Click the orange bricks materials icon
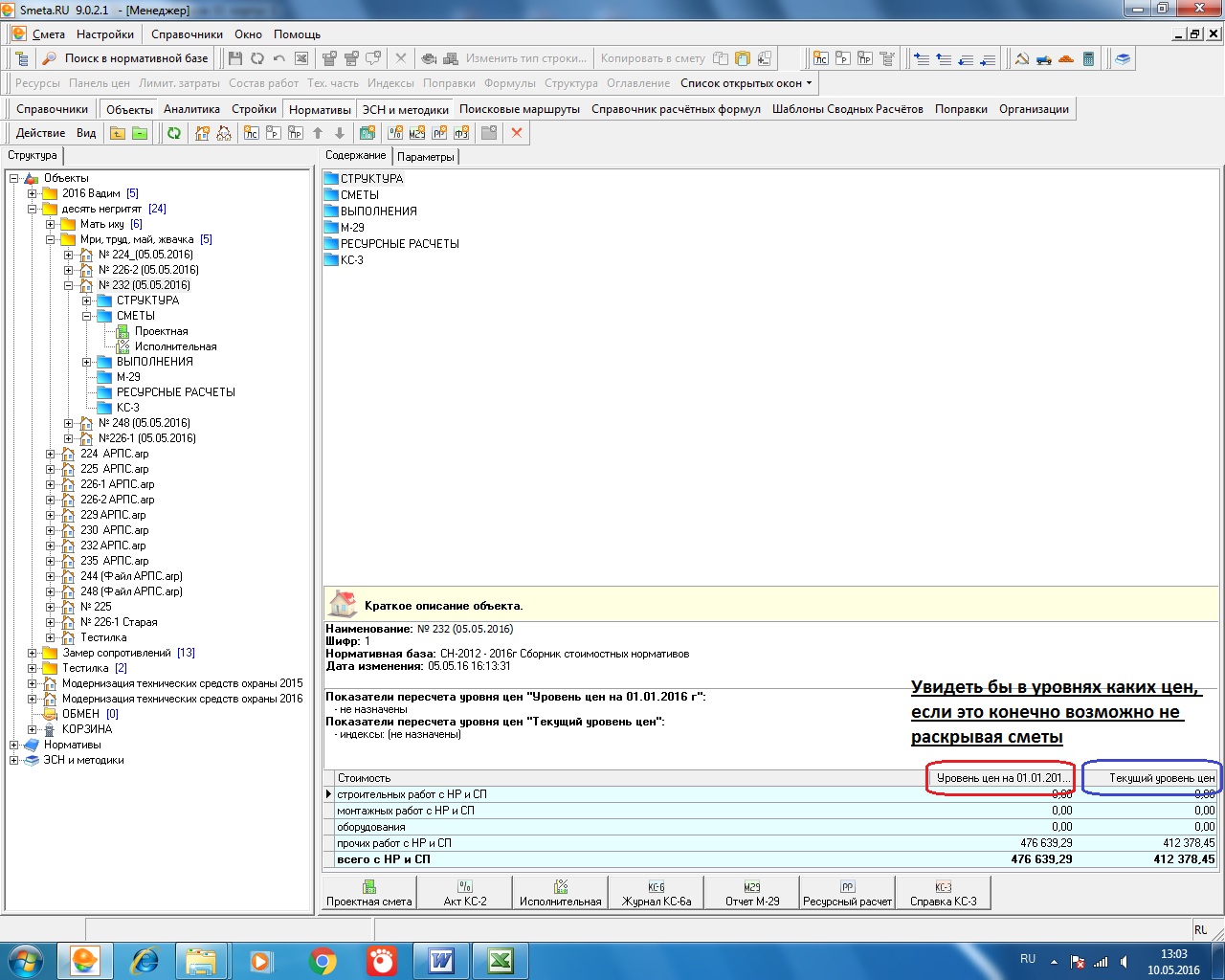The height and width of the screenshot is (980, 1225). pos(1066,58)
